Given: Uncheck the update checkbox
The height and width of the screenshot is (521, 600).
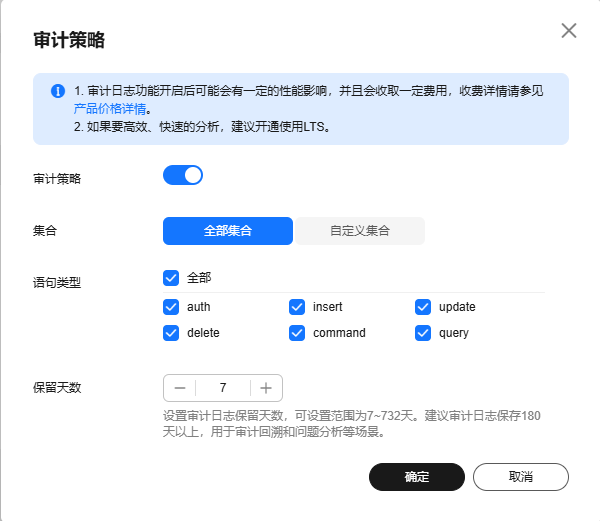Looking at the screenshot, I should (x=423, y=307).
